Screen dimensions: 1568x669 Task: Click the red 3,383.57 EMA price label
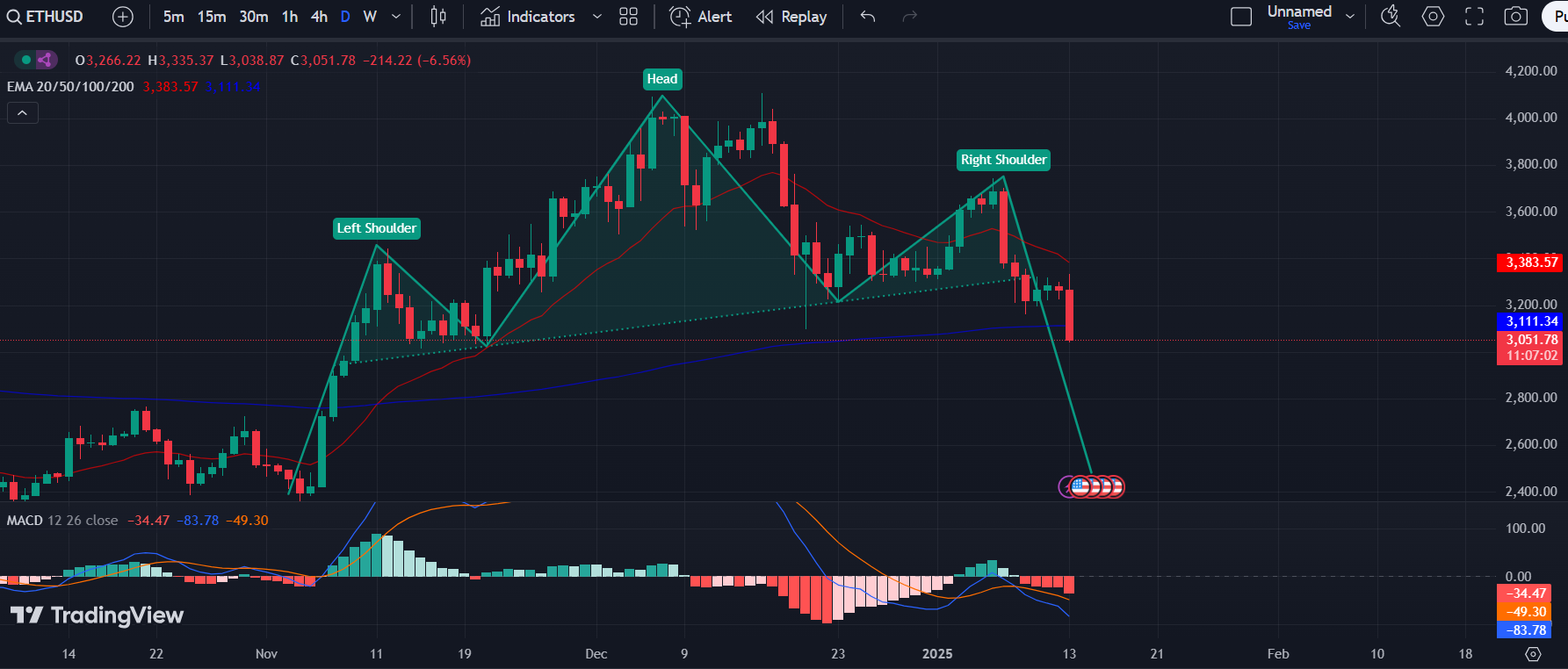pyautogui.click(x=1529, y=263)
